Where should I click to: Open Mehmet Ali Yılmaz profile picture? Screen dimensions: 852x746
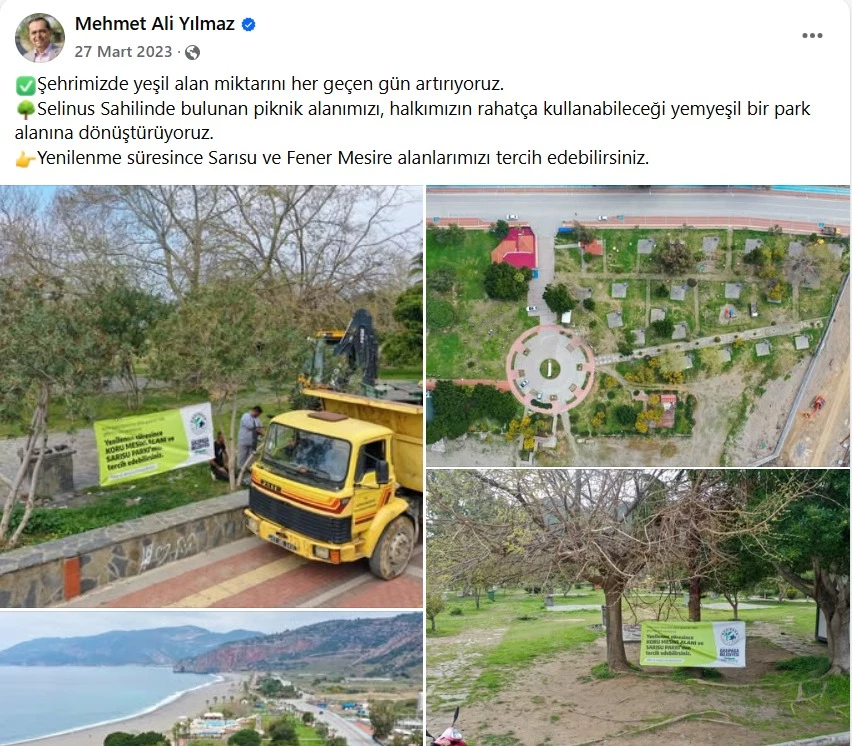(x=40, y=38)
